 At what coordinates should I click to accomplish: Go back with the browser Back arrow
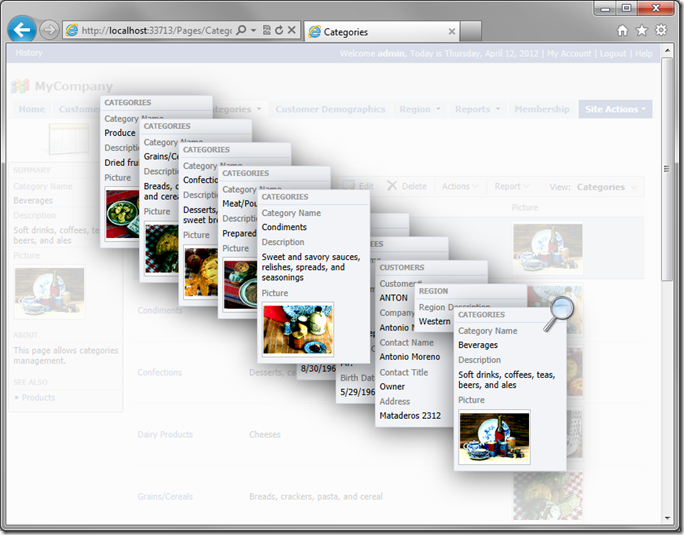22,30
